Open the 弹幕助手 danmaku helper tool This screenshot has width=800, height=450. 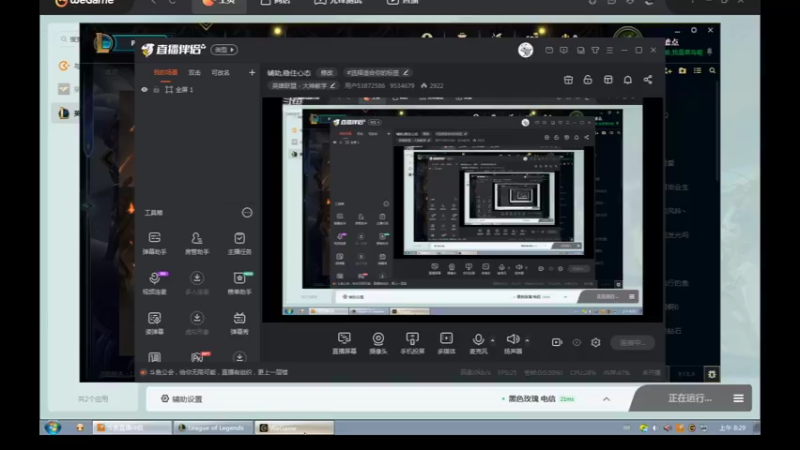[155, 243]
